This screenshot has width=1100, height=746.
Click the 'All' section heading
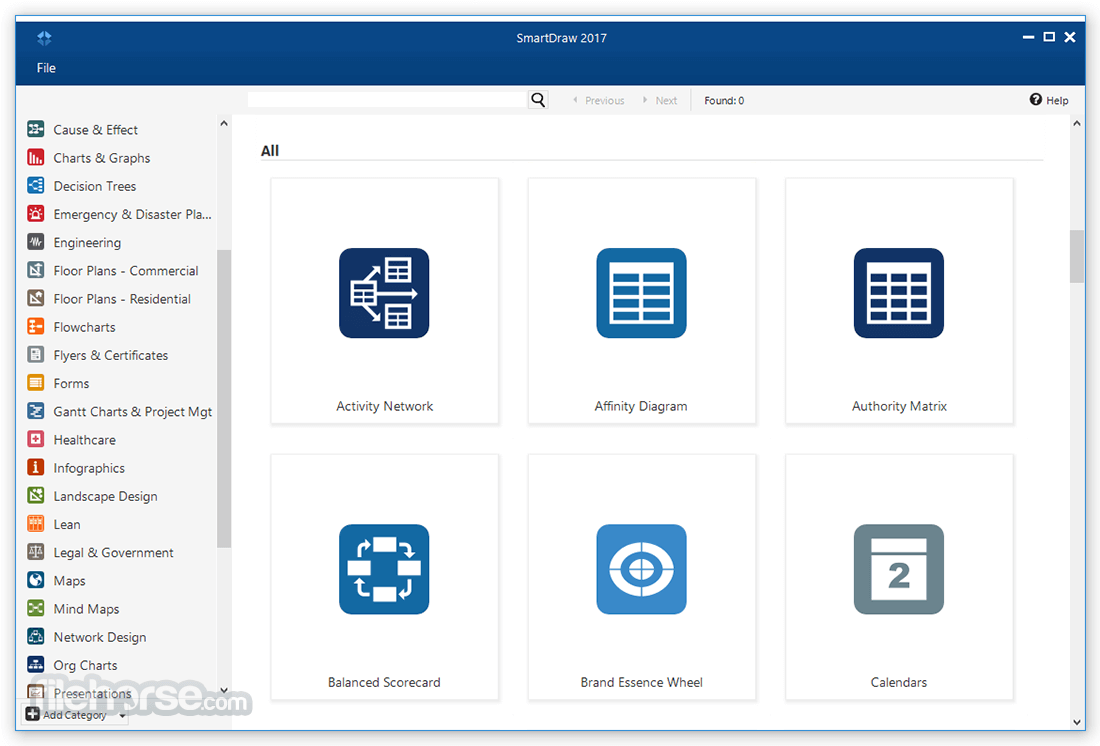click(270, 150)
